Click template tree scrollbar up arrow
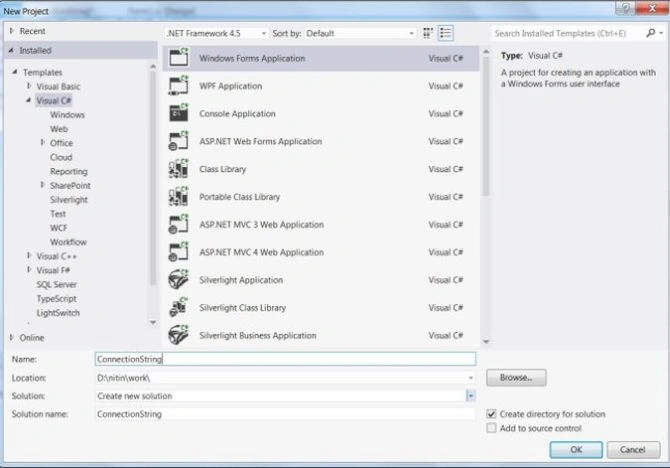Image resolution: width=670 pixels, height=468 pixels. point(153,66)
